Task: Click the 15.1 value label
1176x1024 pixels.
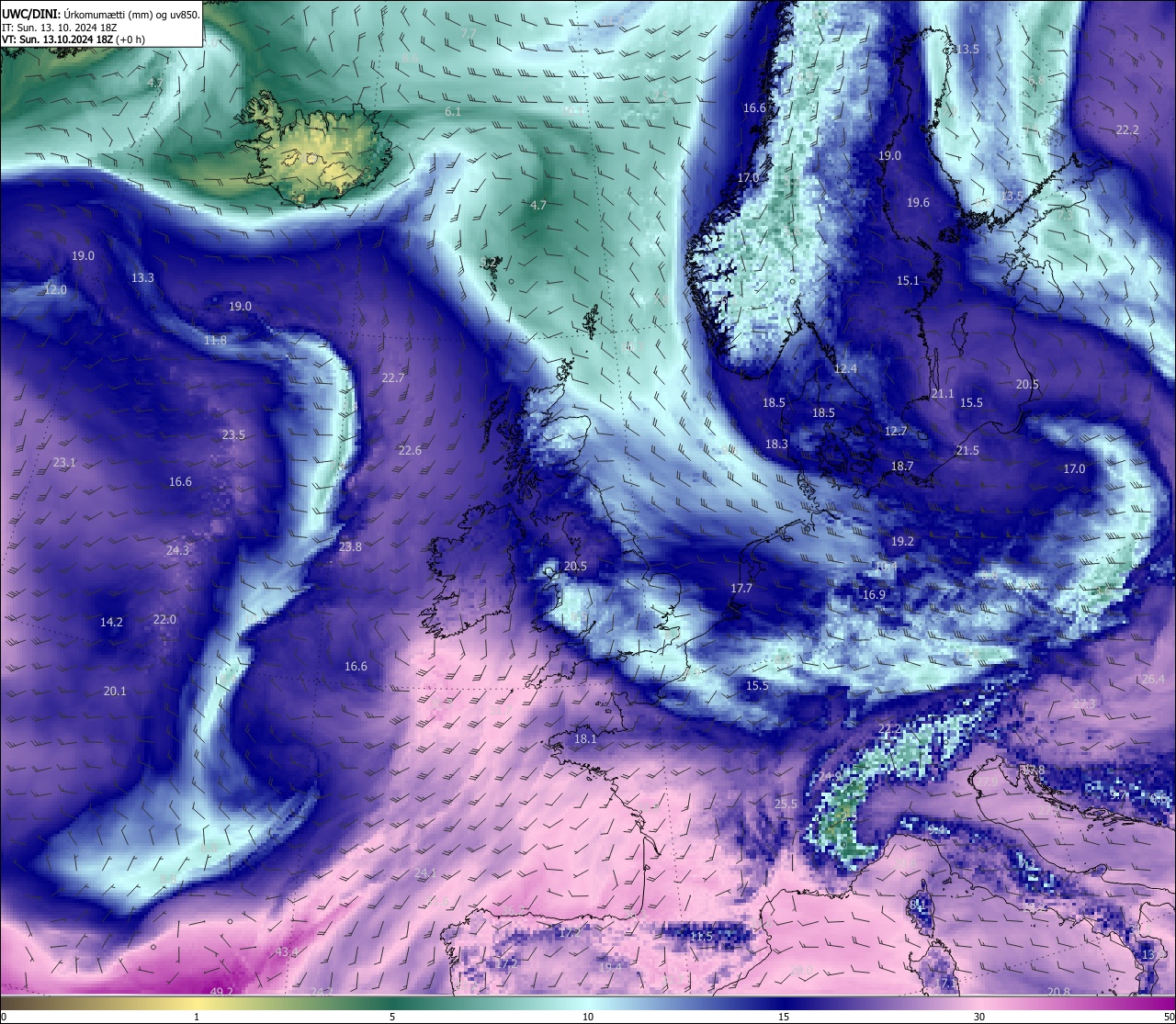Action: (908, 280)
